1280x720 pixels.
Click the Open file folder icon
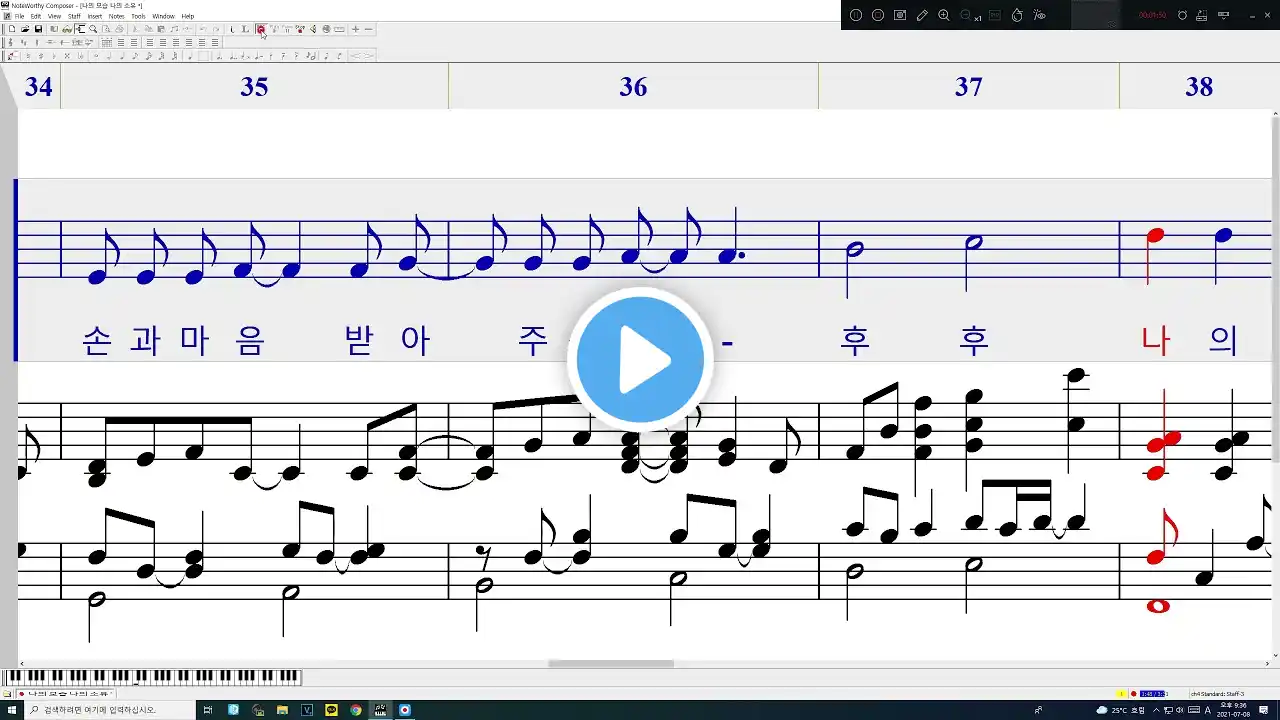pos(25,29)
